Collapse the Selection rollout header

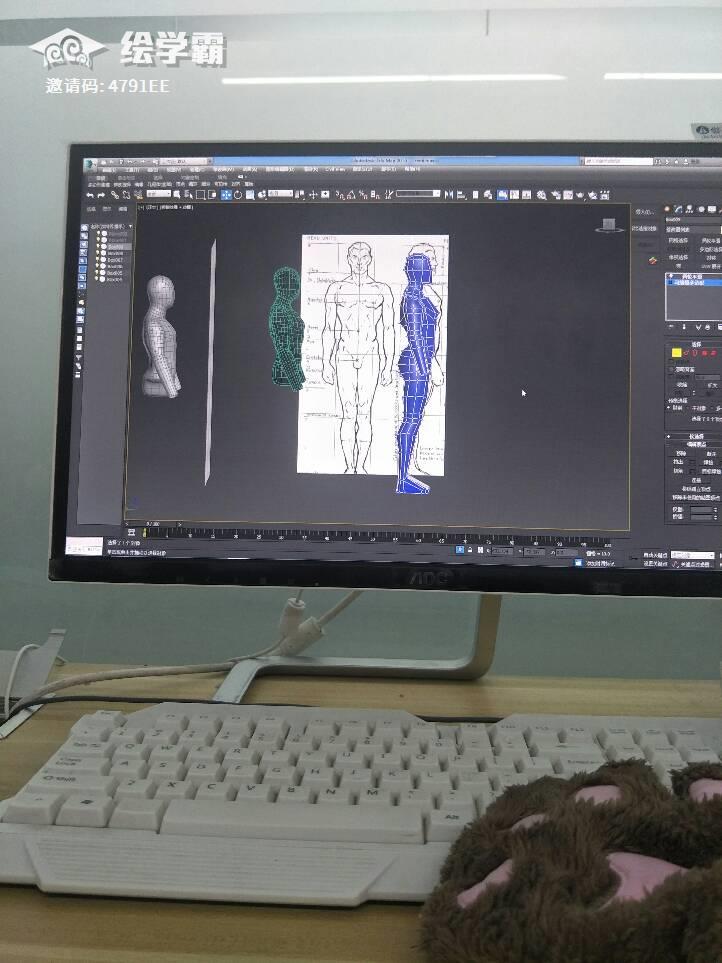(696, 345)
